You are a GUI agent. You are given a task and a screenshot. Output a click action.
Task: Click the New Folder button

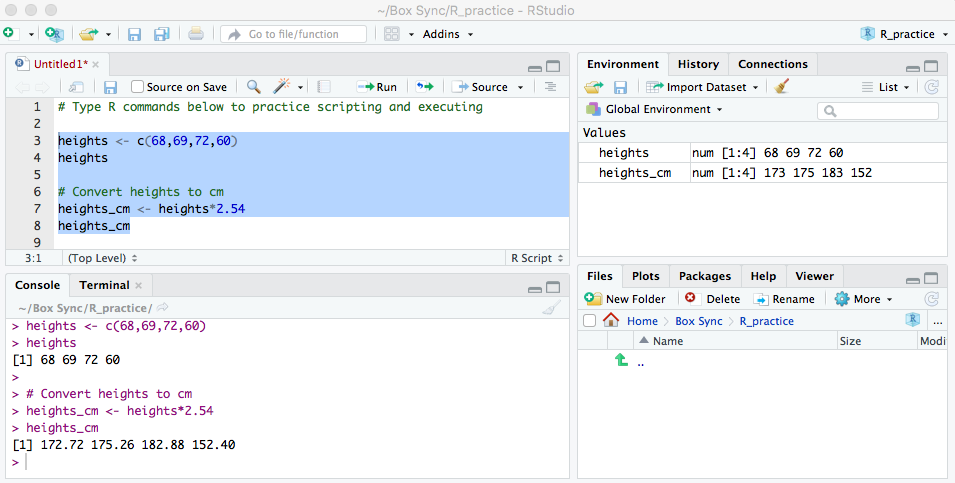[x=625, y=298]
